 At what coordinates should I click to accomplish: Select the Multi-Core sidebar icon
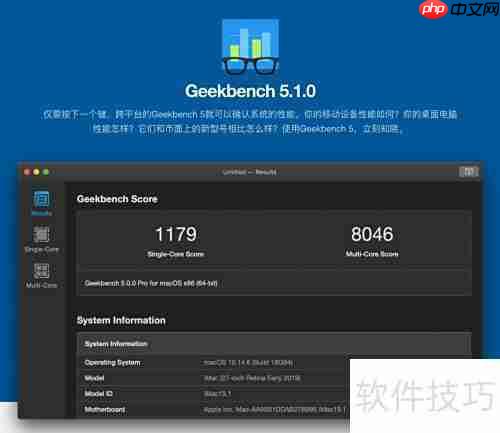41,275
